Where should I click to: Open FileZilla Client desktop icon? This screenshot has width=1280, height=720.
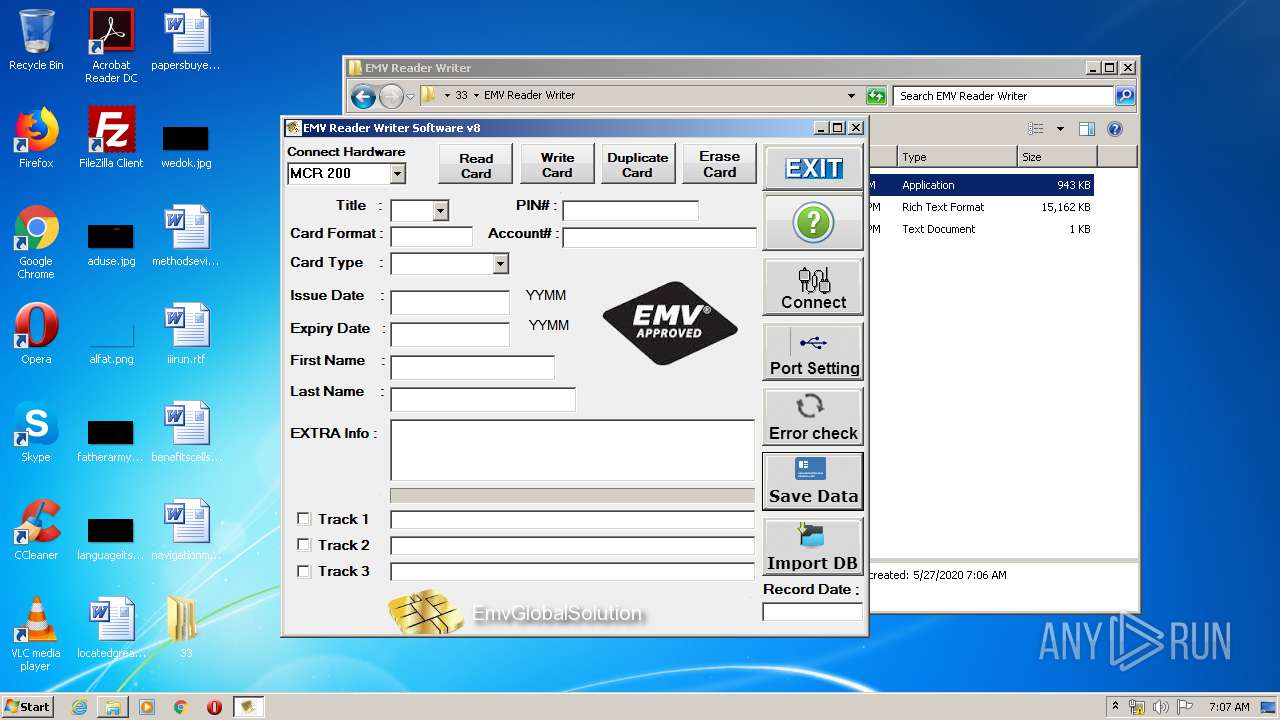111,138
